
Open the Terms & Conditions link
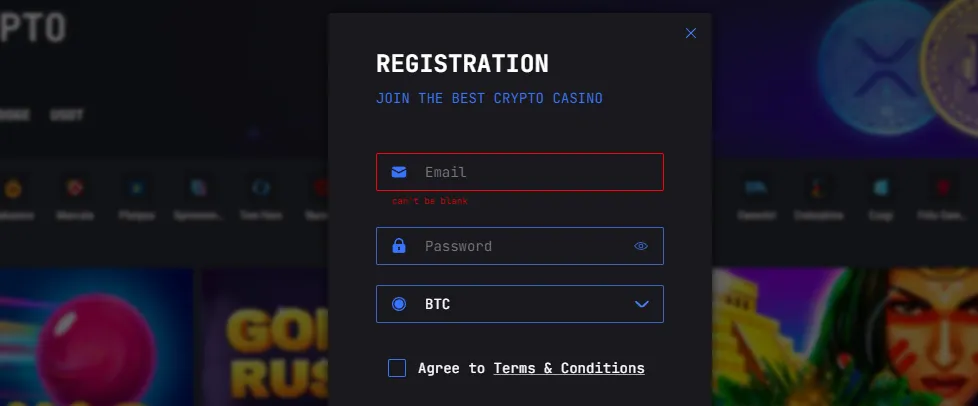[x=569, y=368]
